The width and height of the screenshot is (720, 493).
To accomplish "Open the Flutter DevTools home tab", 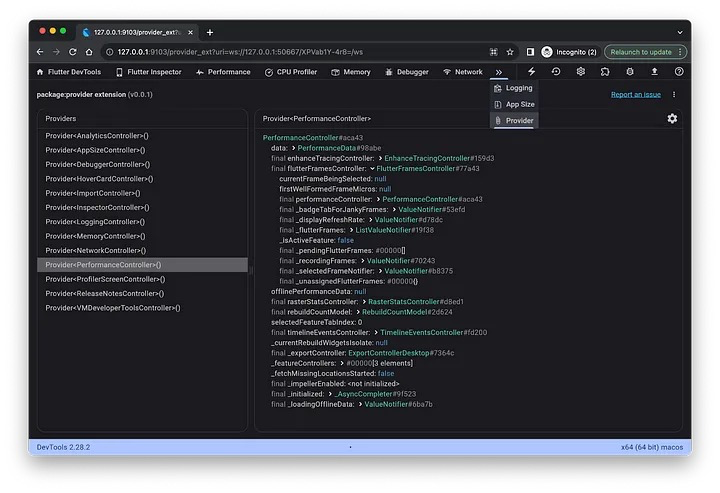I will tap(69, 72).
